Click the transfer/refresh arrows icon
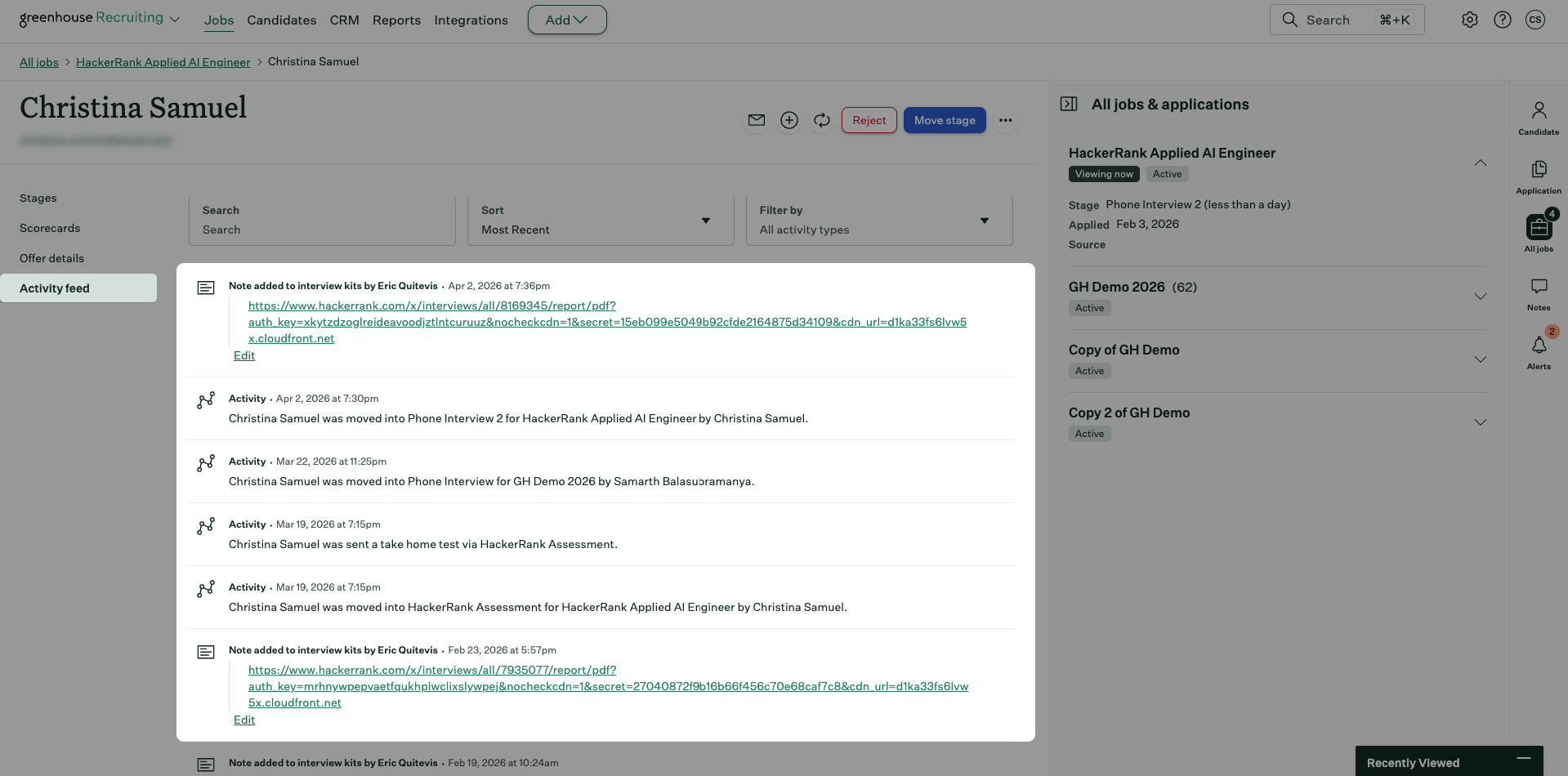Viewport: 1568px width, 776px height. [822, 120]
